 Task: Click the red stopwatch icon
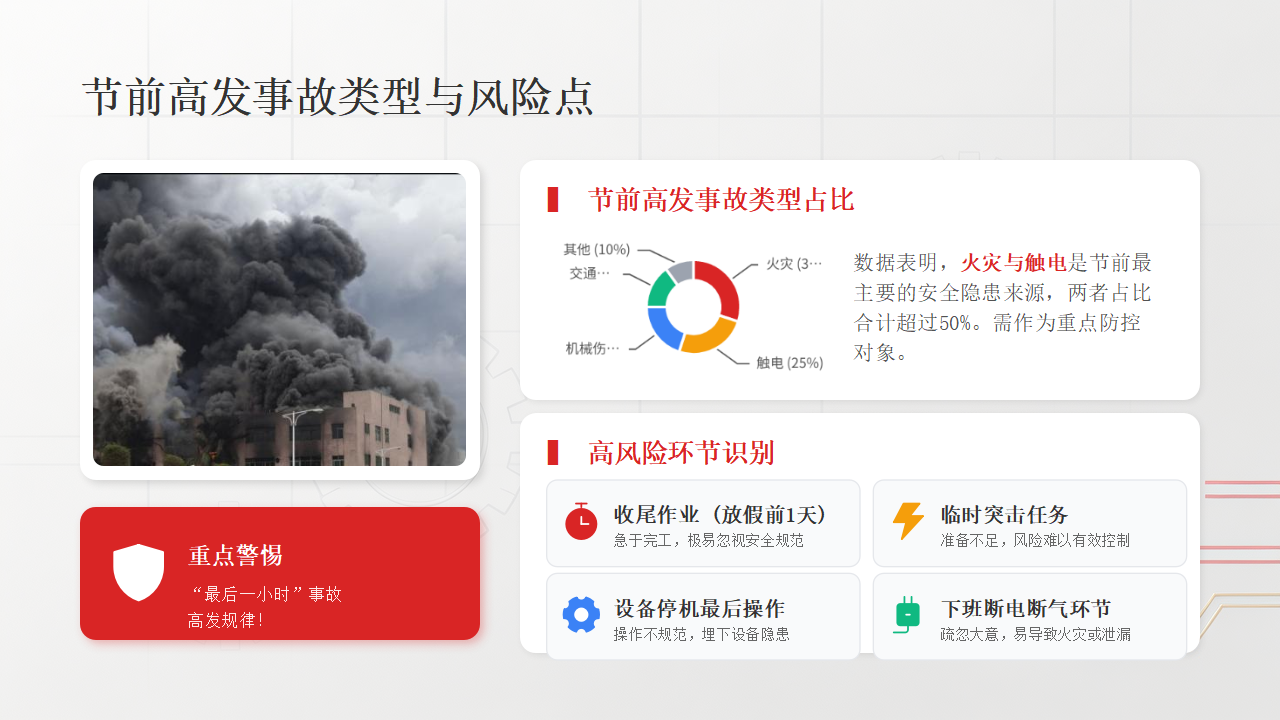point(581,521)
